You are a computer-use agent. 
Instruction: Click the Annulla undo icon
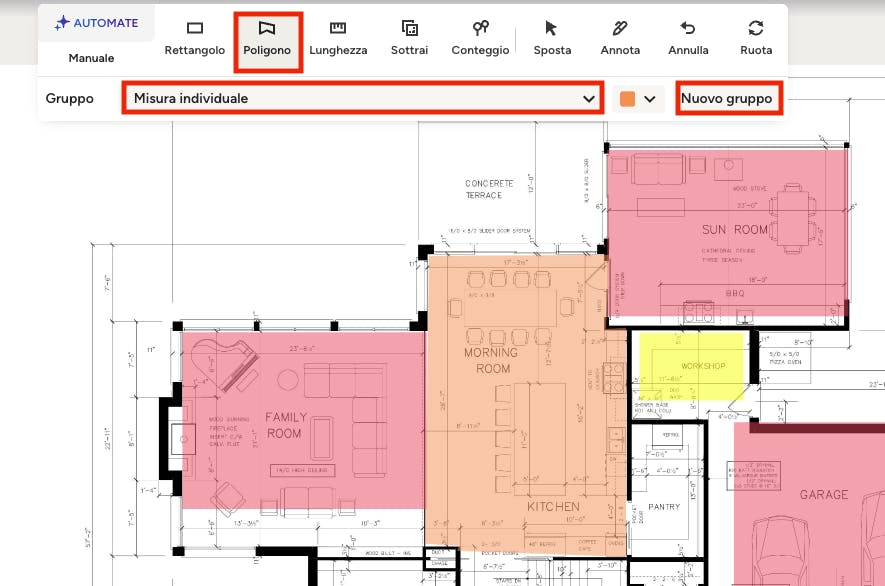coord(688,38)
